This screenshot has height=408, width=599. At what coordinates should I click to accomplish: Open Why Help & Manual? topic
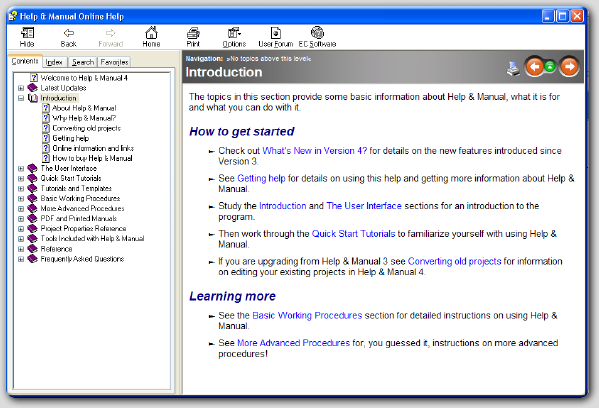84,118
